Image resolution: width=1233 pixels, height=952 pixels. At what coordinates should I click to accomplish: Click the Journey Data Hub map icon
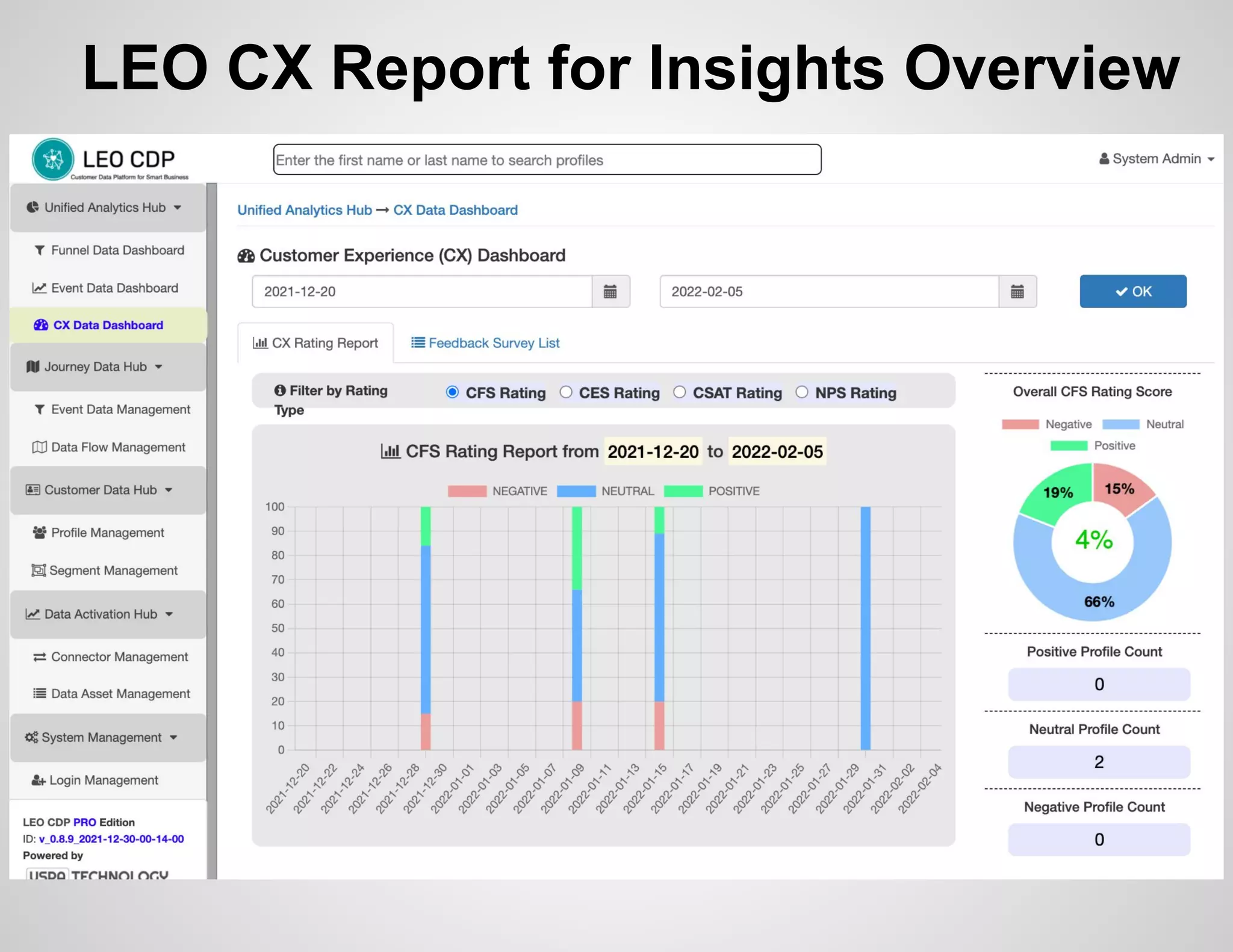[x=33, y=366]
